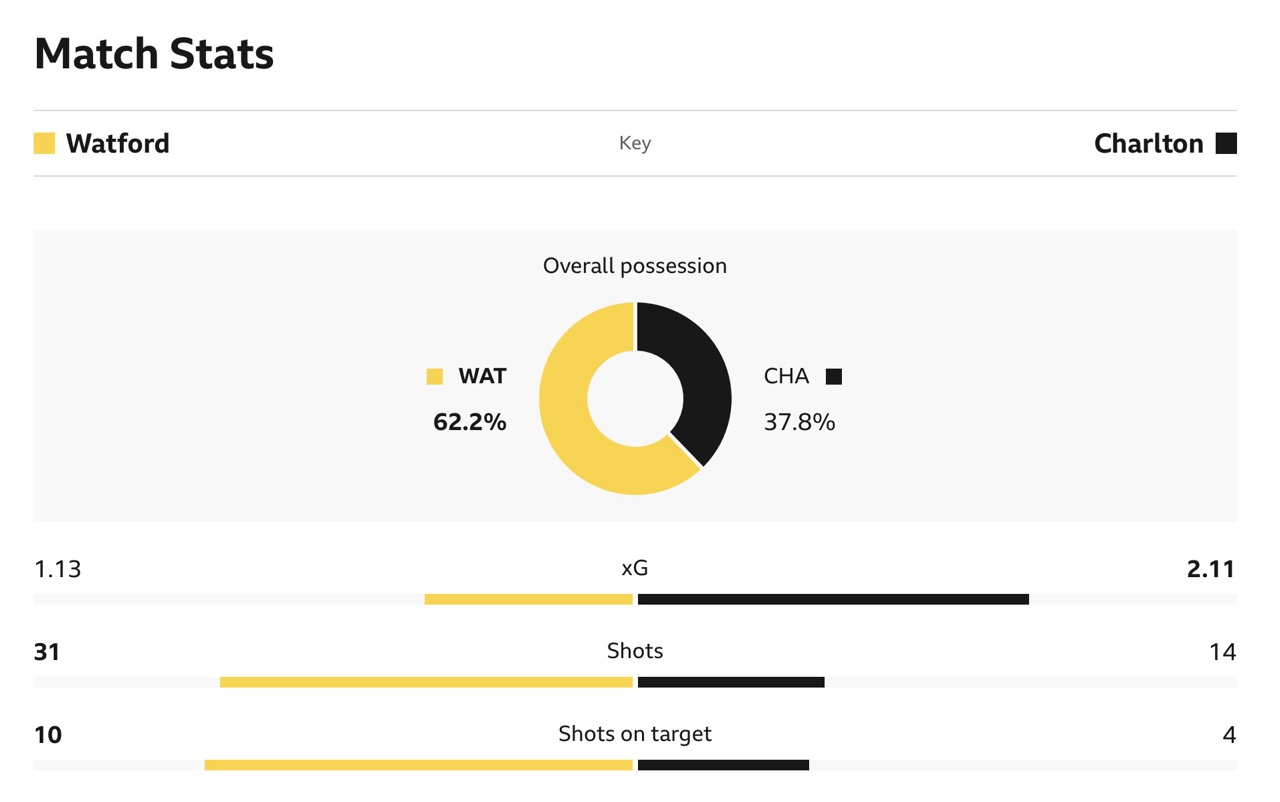Click the black Charlton possession donut segment
Viewport: 1280px width, 802px height.
(700, 370)
